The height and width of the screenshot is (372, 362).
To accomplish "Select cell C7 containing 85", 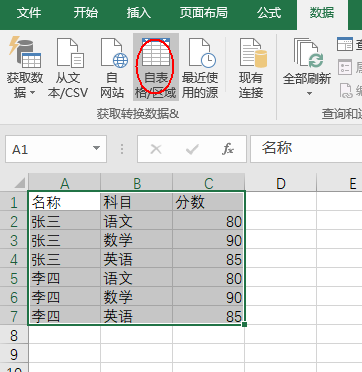I will (x=209, y=315).
